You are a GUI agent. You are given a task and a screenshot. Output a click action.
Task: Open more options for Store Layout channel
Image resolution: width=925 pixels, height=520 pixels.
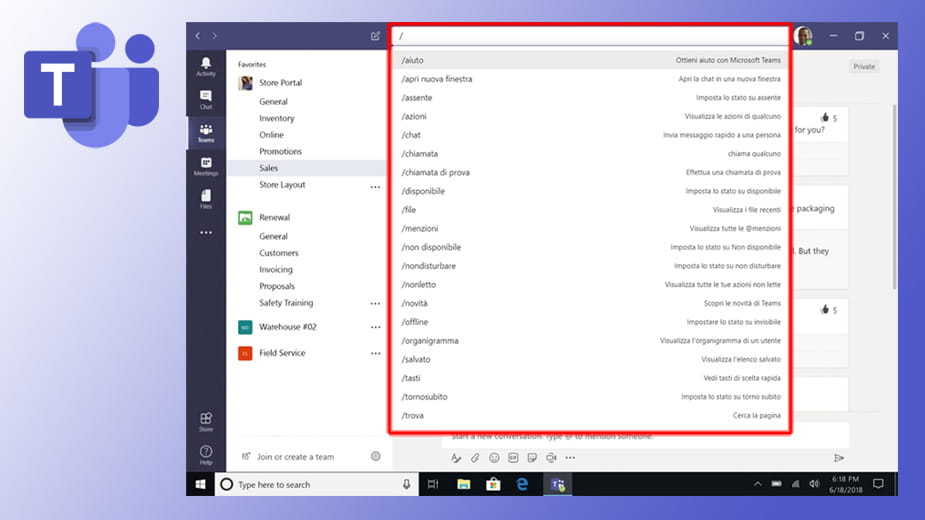[375, 187]
